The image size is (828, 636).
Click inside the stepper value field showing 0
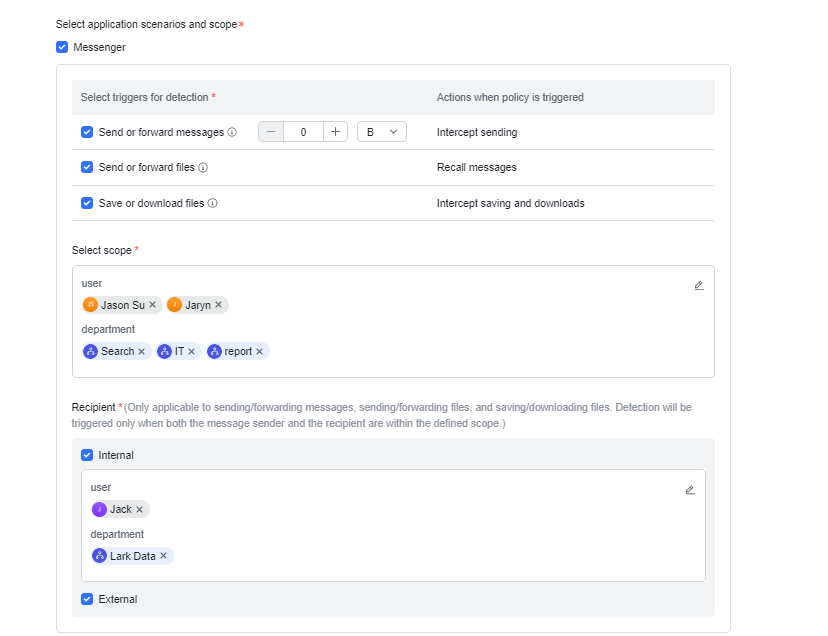pos(303,132)
